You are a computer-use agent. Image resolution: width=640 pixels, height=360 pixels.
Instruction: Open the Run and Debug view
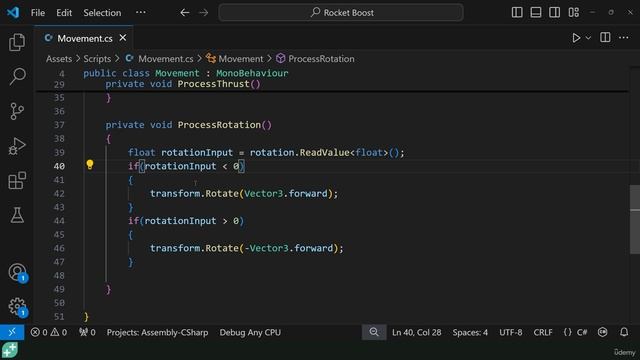[x=17, y=146]
